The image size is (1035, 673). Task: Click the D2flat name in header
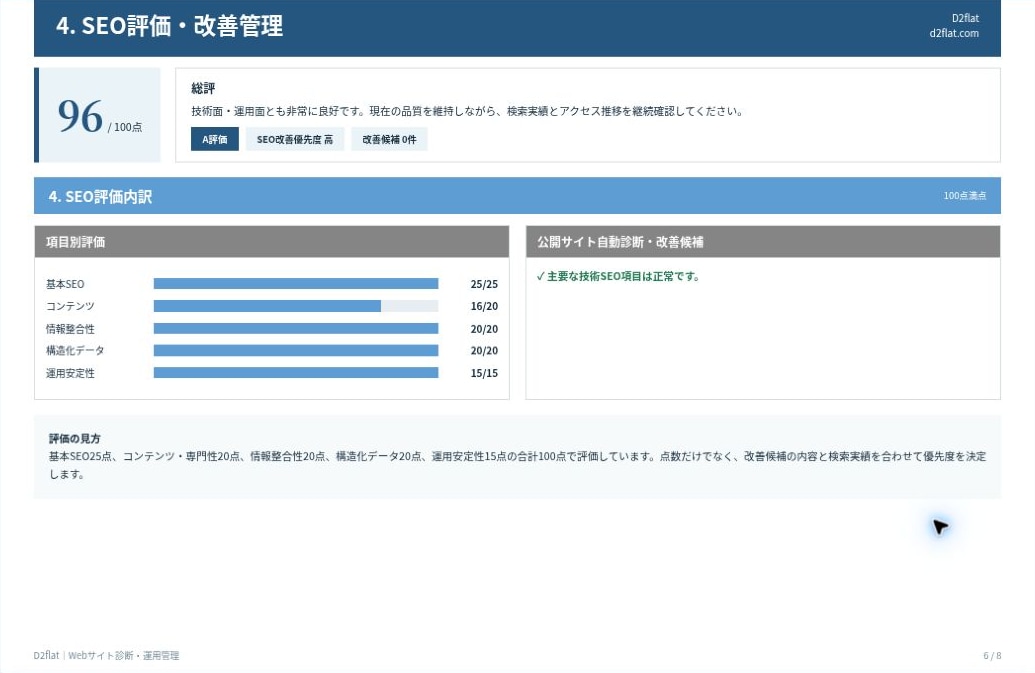pos(965,18)
